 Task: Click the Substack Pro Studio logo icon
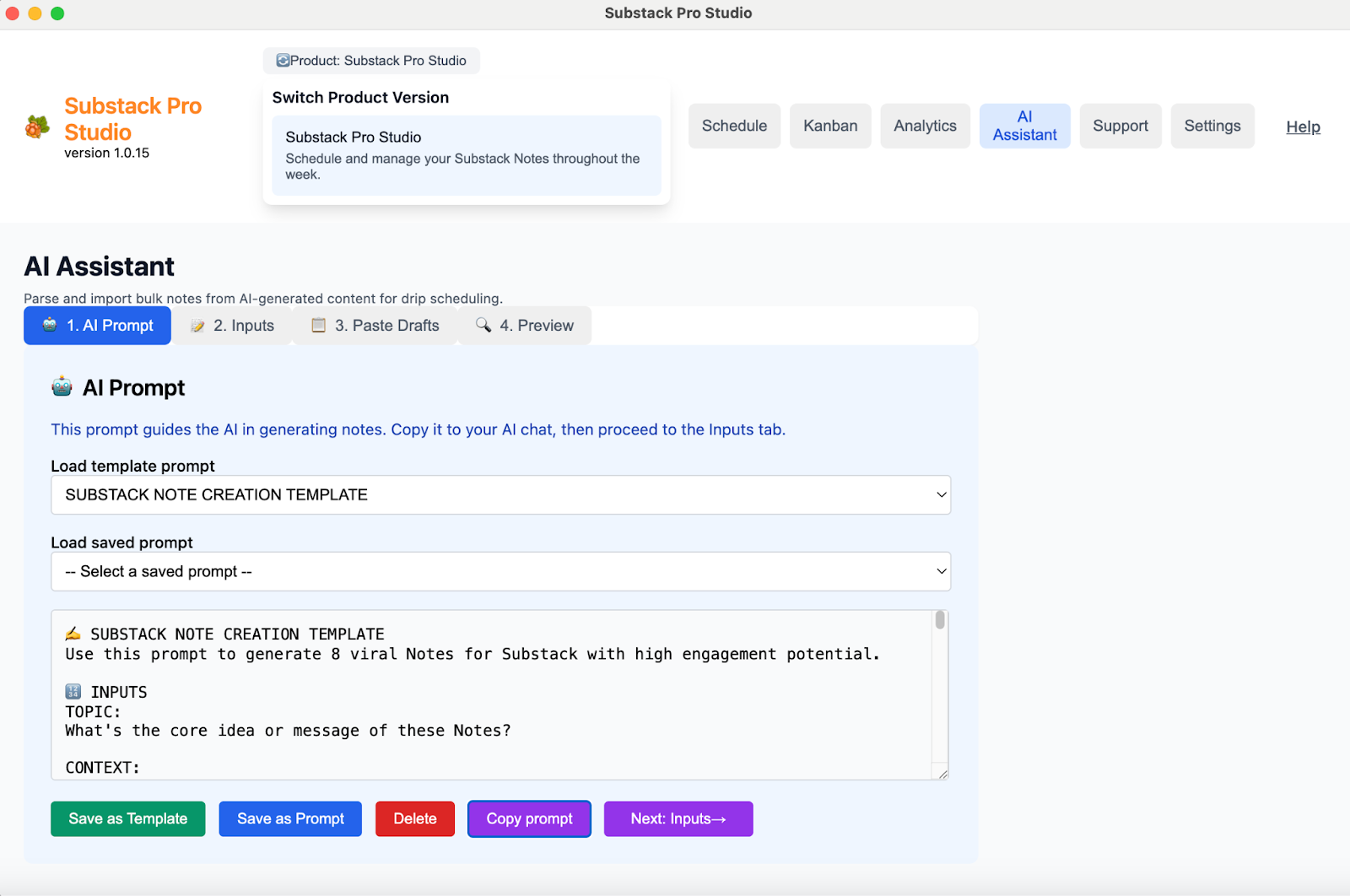[37, 127]
